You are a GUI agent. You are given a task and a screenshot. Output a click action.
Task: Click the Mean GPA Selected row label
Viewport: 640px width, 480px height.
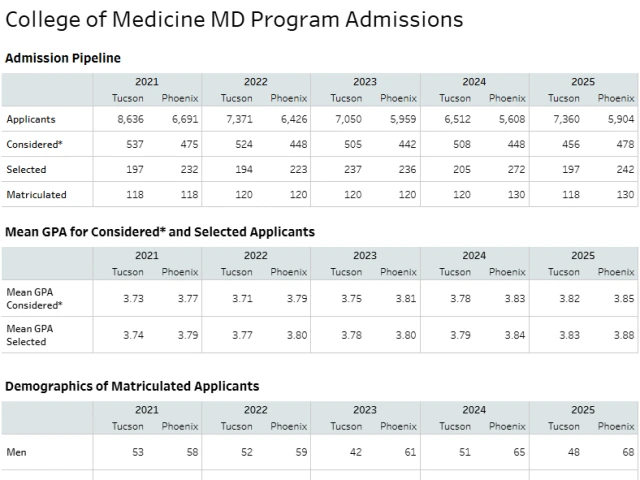pyautogui.click(x=27, y=335)
